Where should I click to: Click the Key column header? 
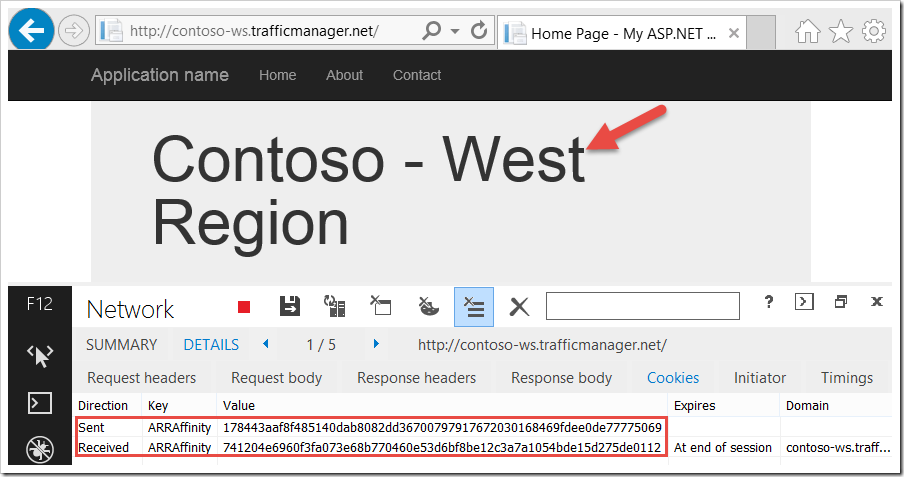[x=158, y=405]
